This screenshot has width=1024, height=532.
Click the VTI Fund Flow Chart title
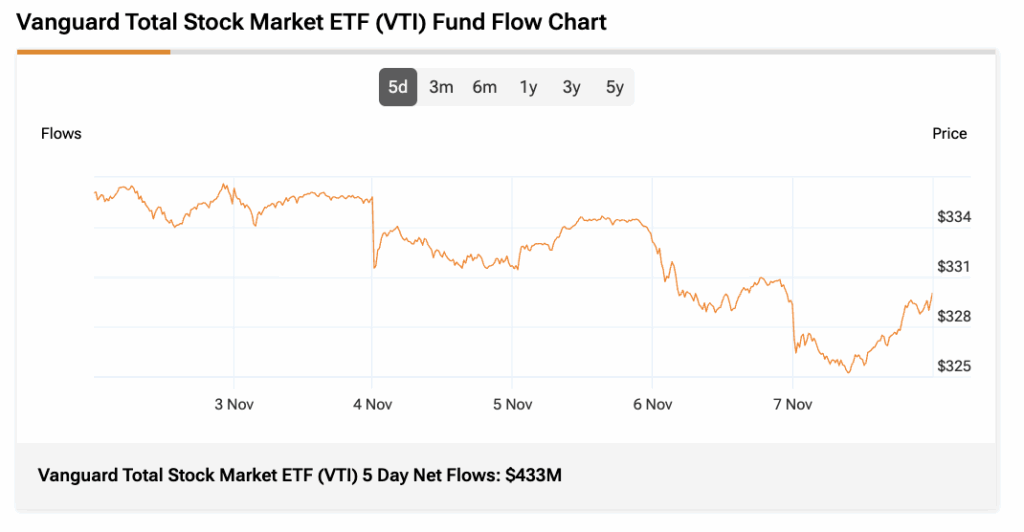(312, 21)
